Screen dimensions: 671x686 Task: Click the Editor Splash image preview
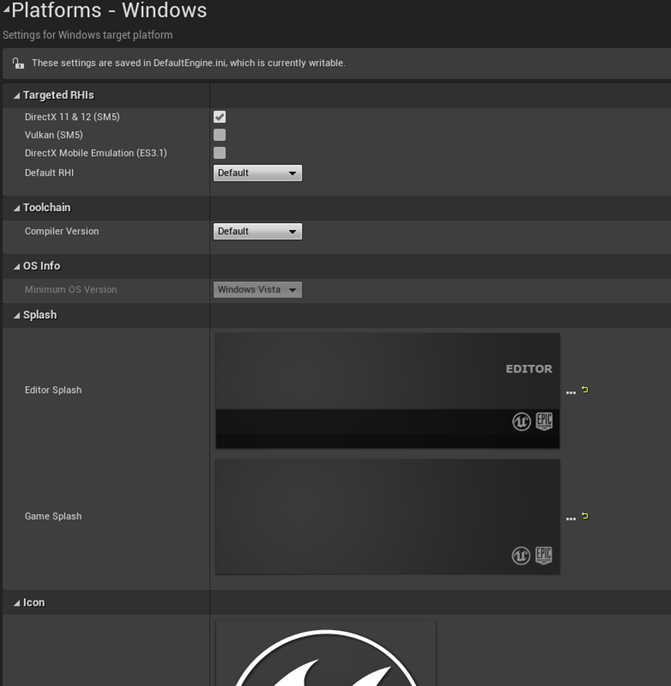point(388,391)
